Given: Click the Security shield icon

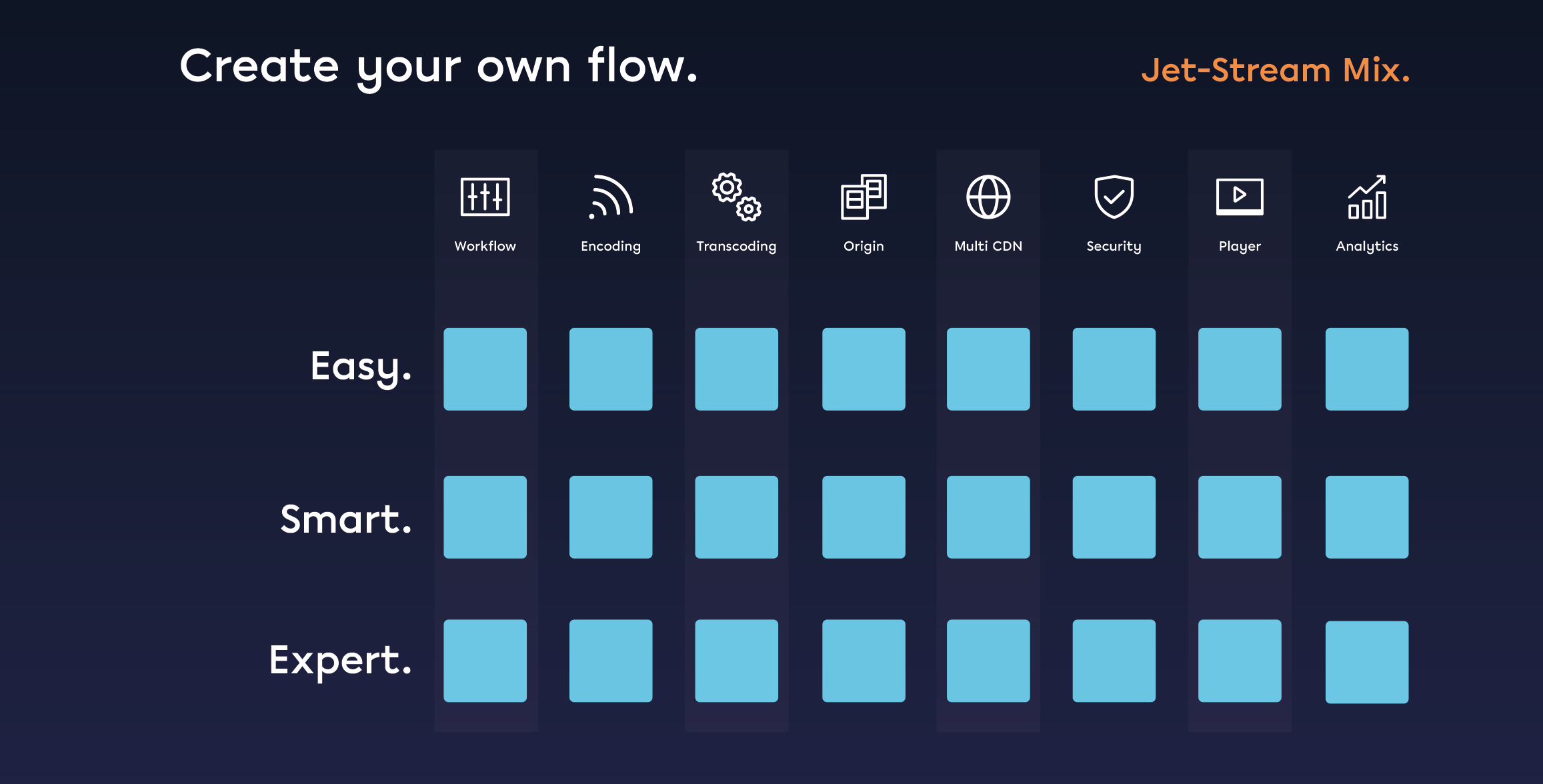Looking at the screenshot, I should click(1114, 197).
